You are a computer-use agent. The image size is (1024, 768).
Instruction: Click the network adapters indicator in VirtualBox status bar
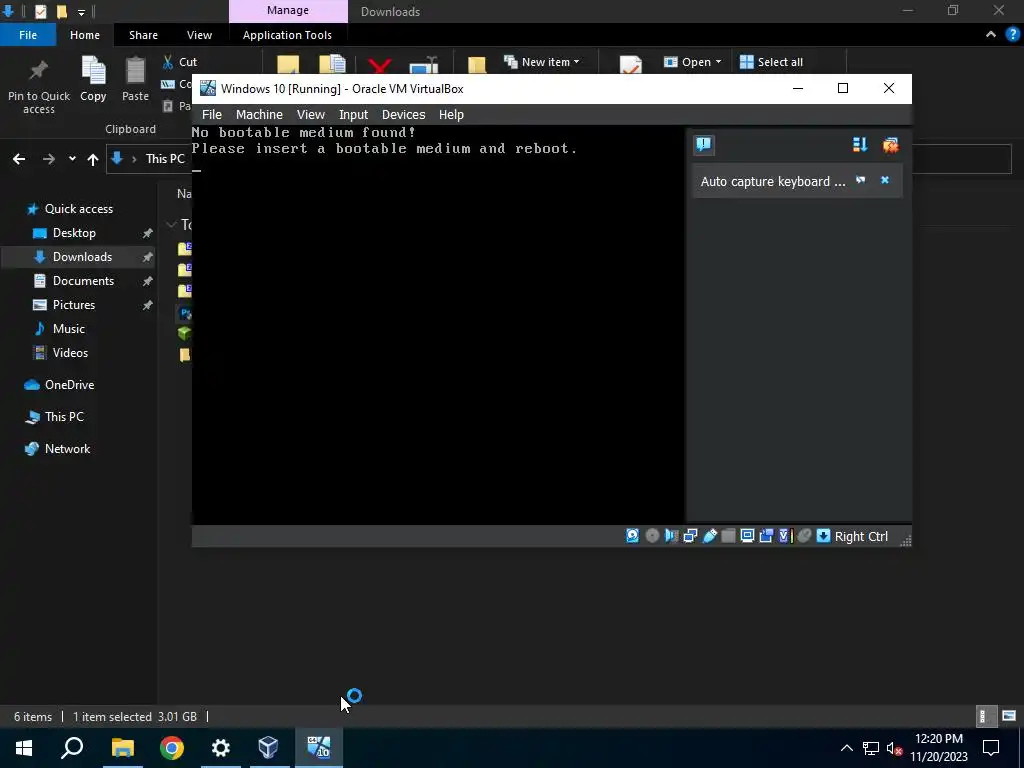tap(690, 536)
